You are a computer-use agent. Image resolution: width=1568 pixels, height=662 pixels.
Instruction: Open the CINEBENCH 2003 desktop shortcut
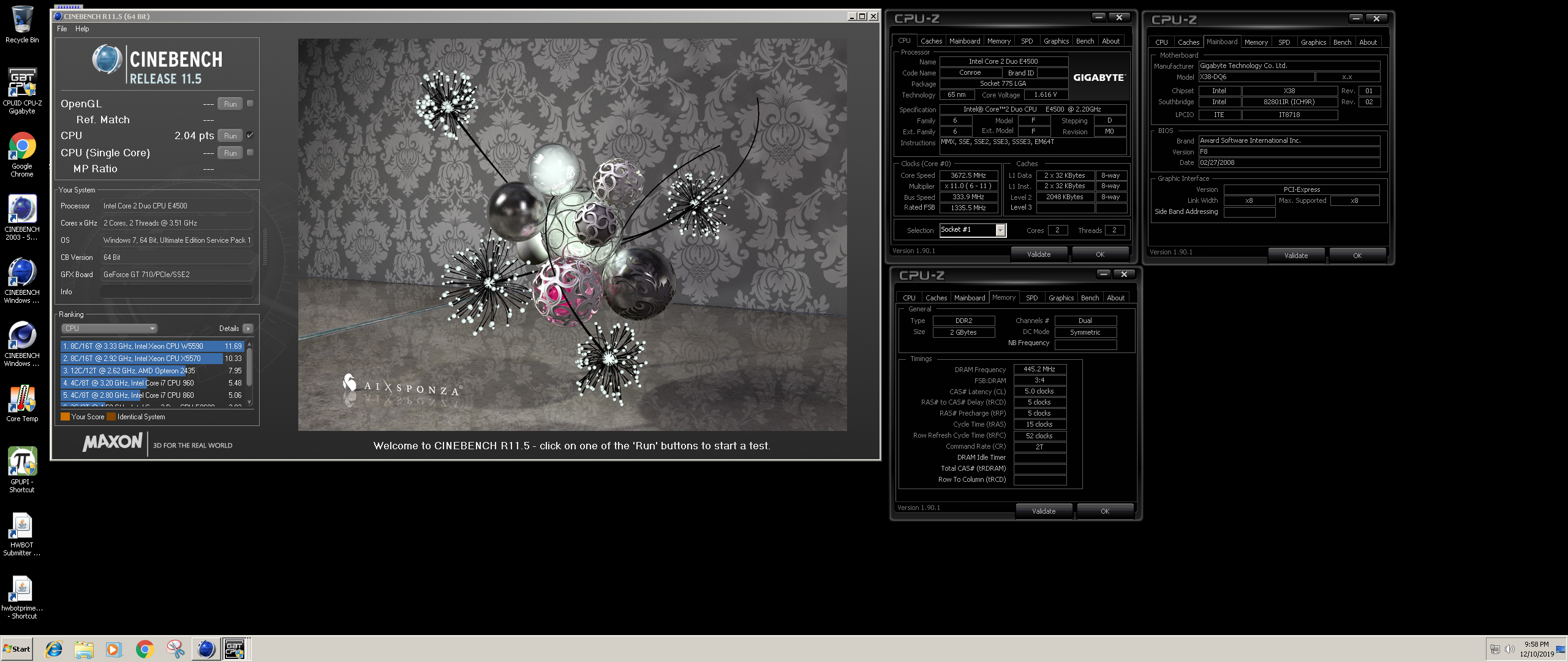coord(22,217)
